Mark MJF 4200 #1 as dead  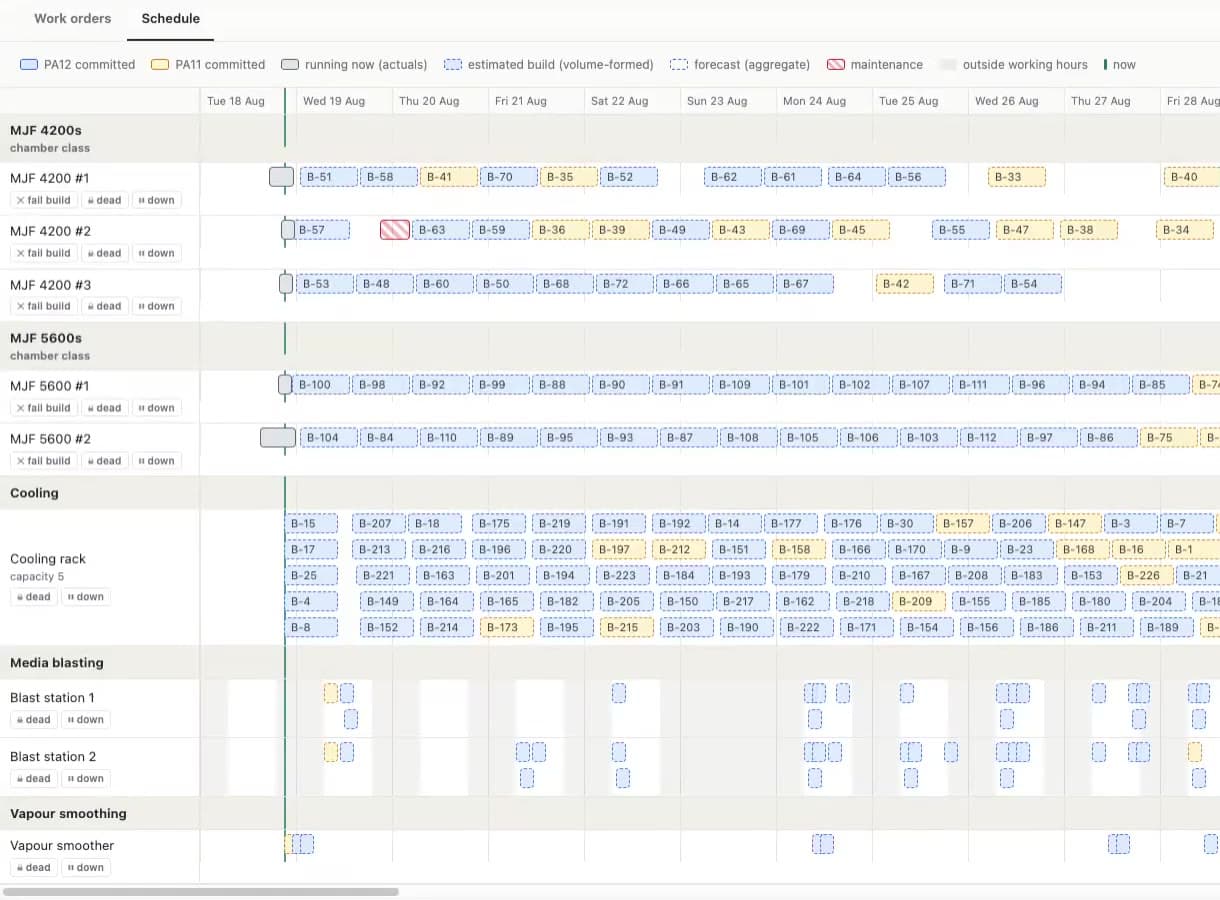click(104, 200)
